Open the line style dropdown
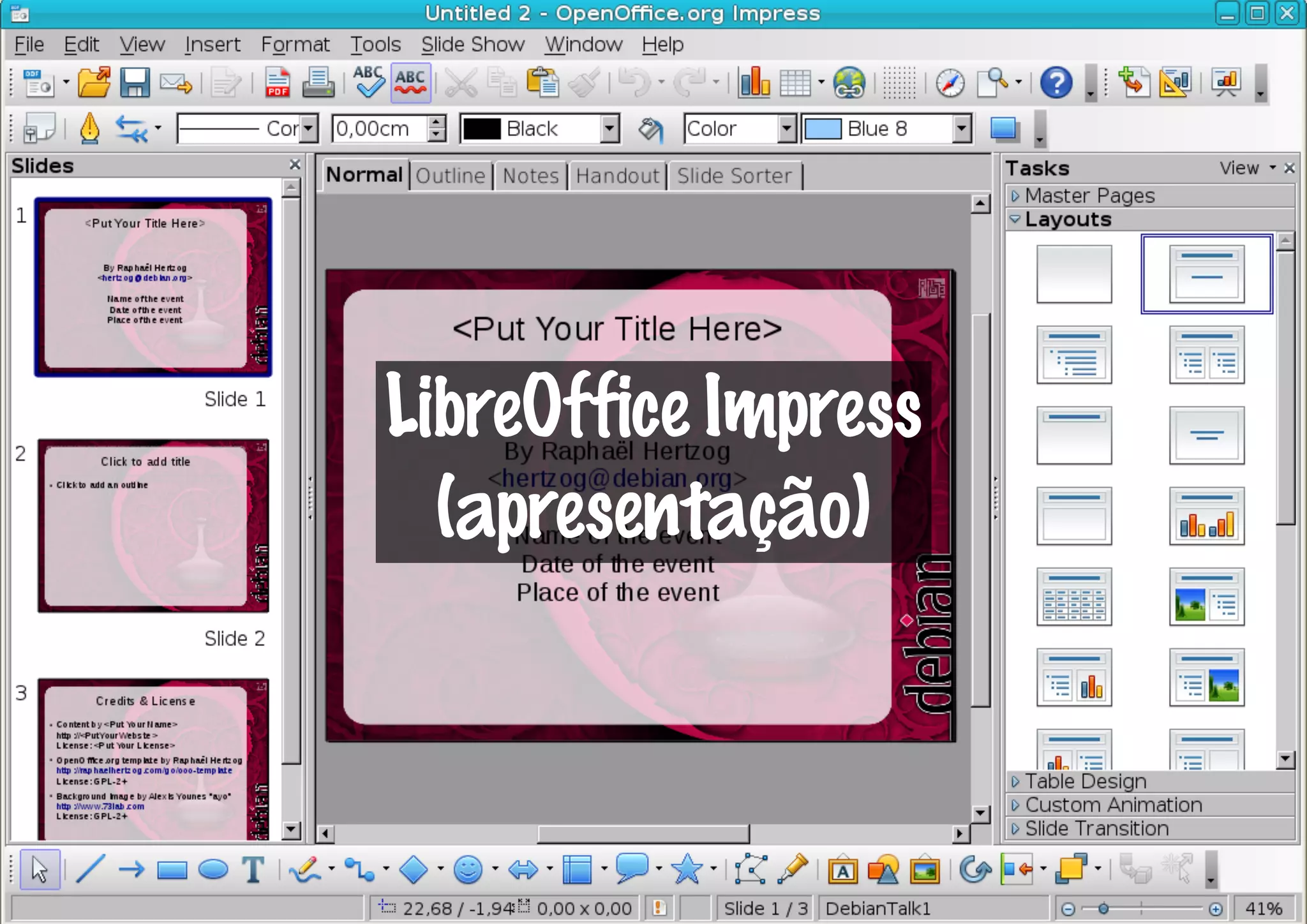The height and width of the screenshot is (924, 1307). coord(309,129)
